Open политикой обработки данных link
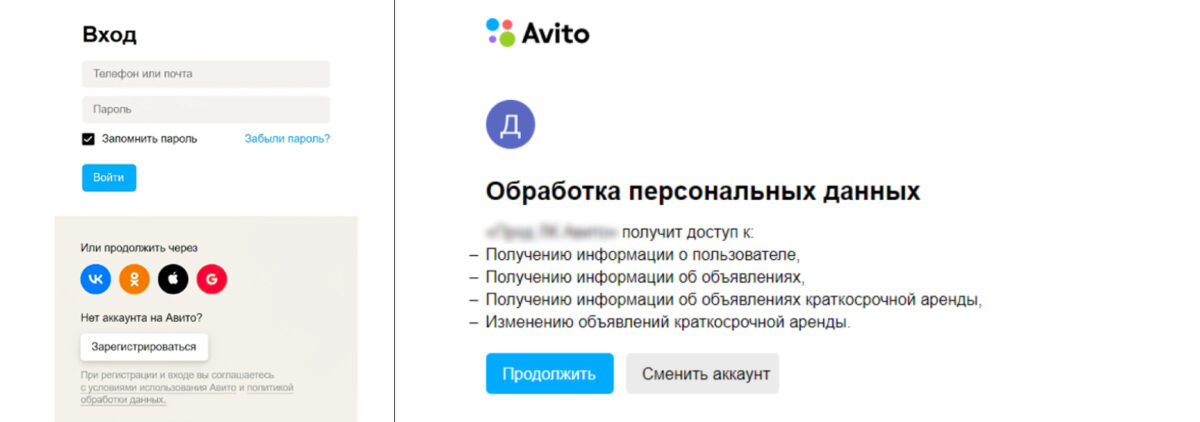 187,393
